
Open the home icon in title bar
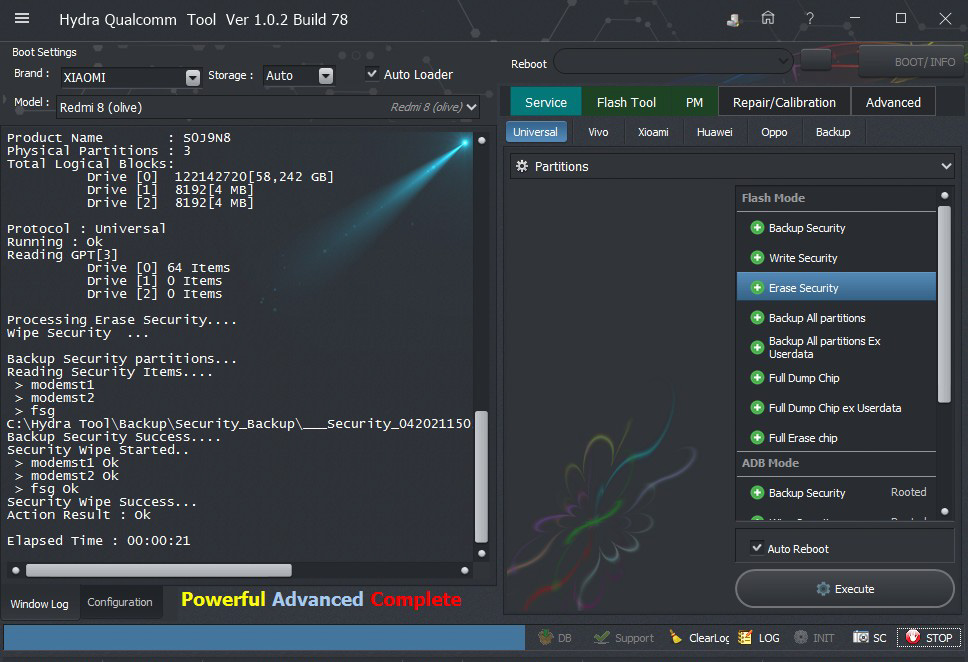768,19
